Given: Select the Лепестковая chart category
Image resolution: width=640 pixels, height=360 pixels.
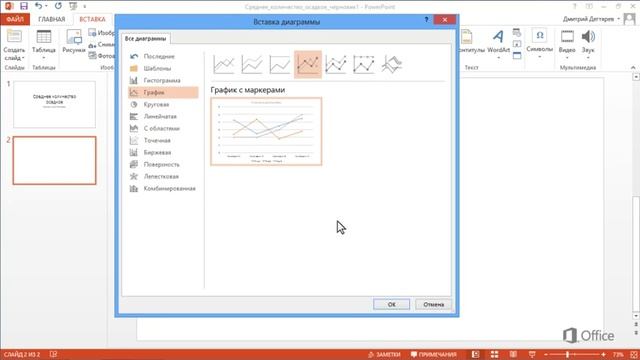Looking at the screenshot, I should click(163, 176).
